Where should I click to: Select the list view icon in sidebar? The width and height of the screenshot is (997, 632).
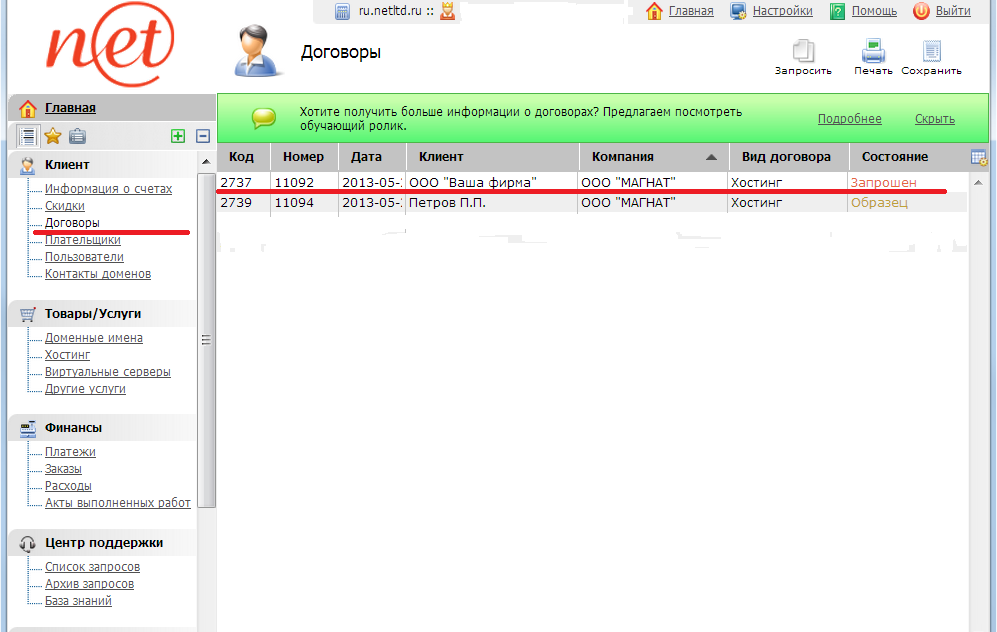click(28, 136)
